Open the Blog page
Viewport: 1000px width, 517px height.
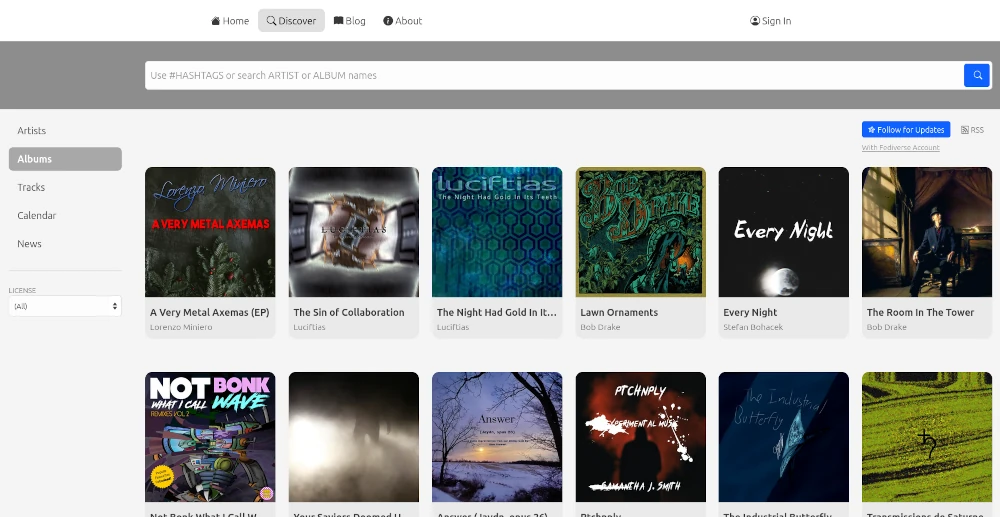[x=350, y=21]
